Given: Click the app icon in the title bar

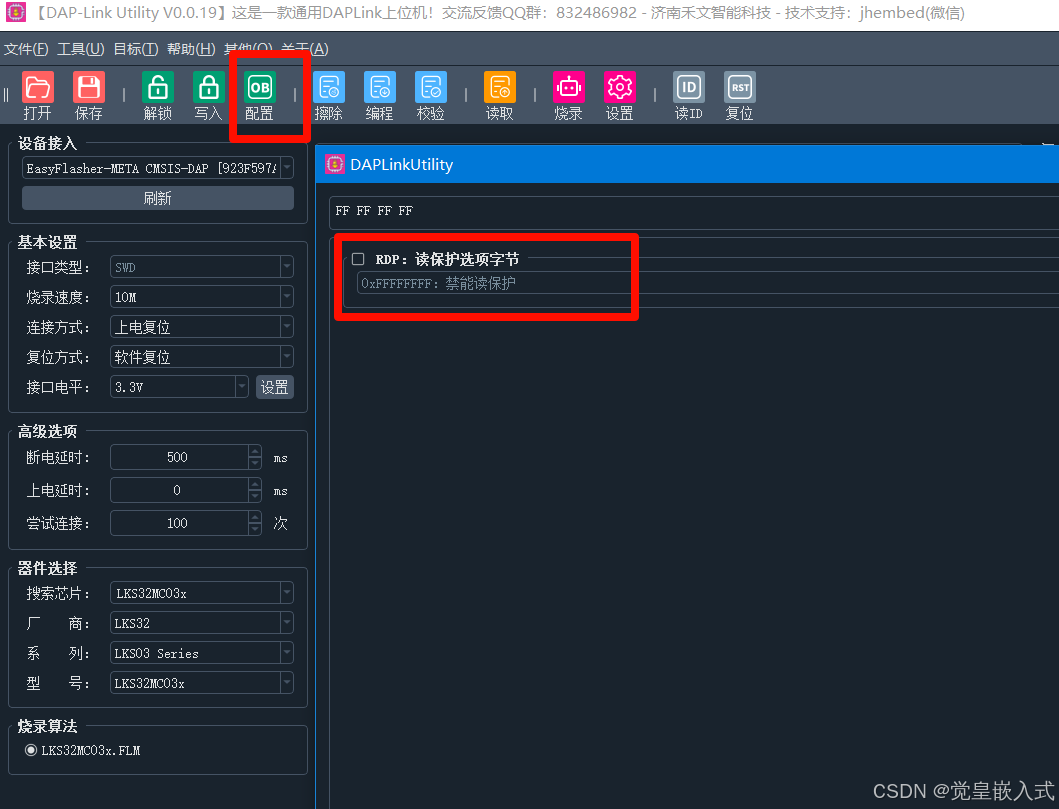Looking at the screenshot, I should click(x=16, y=12).
